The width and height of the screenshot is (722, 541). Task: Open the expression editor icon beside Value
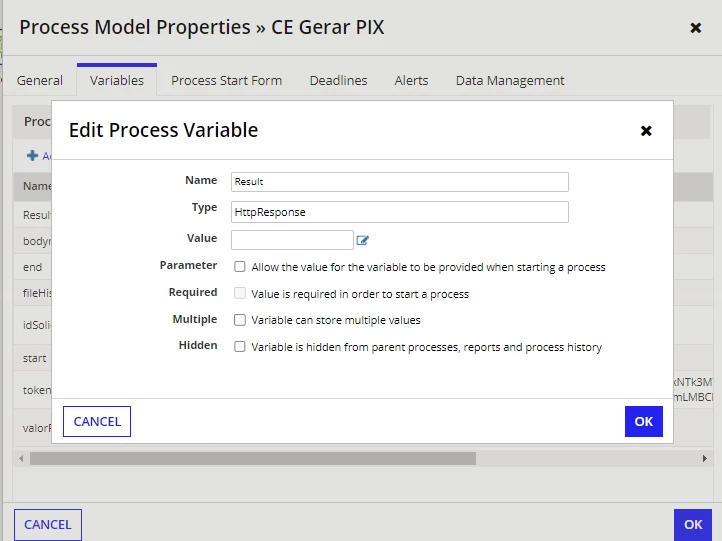[362, 240]
